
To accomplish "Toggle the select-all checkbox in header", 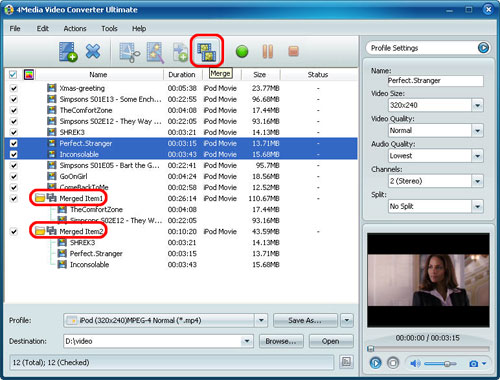I will 13,74.
